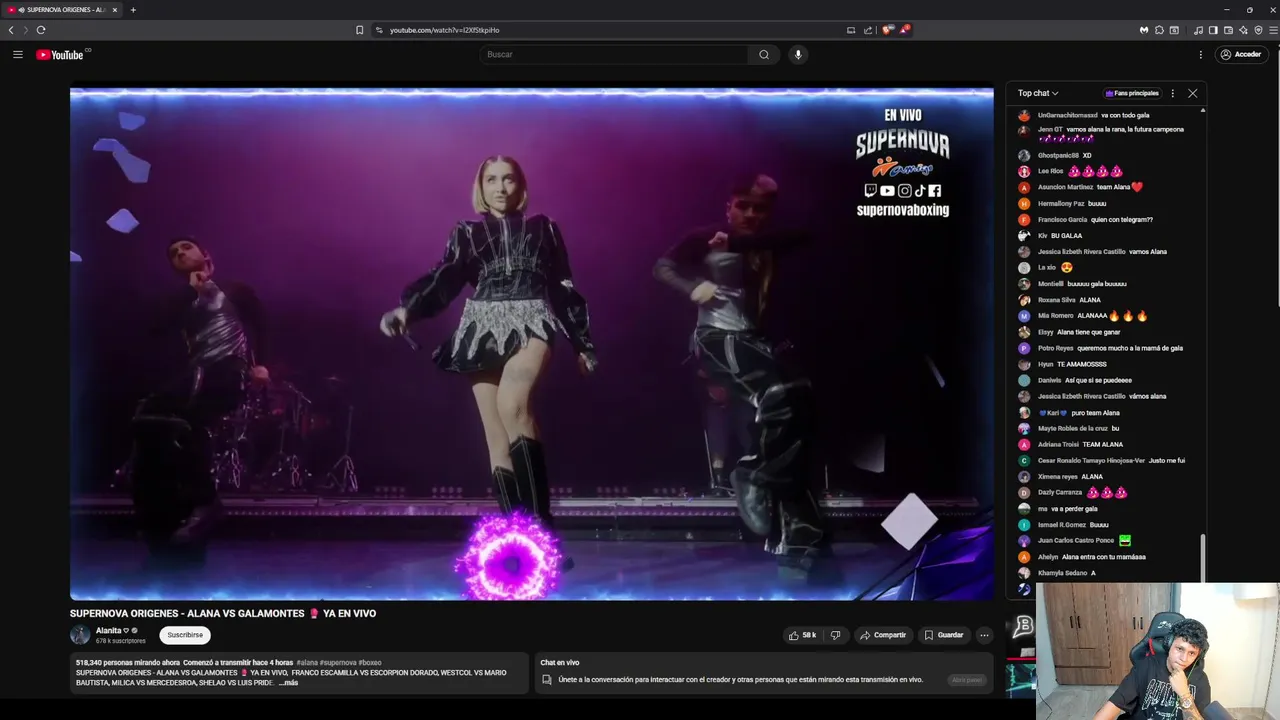The width and height of the screenshot is (1280, 720).
Task: Click the live video player
Action: click(x=532, y=343)
